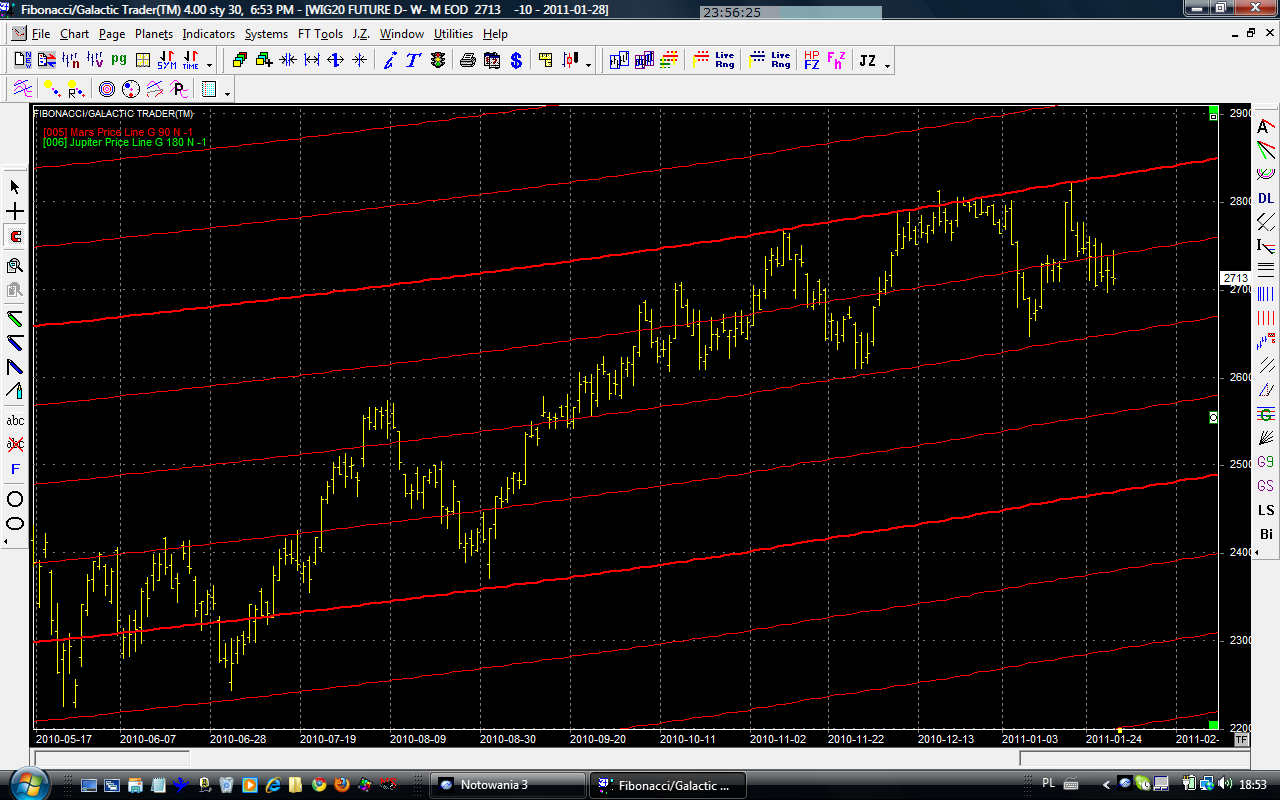Select the abc text annotation tool

coord(15,421)
